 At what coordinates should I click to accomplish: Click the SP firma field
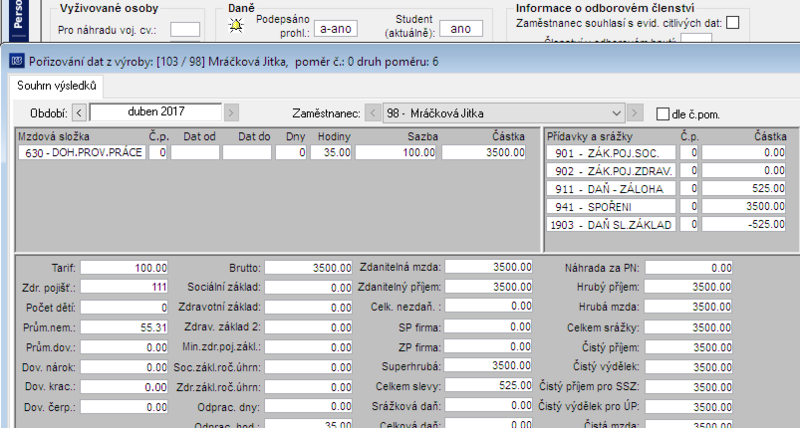[x=488, y=326]
